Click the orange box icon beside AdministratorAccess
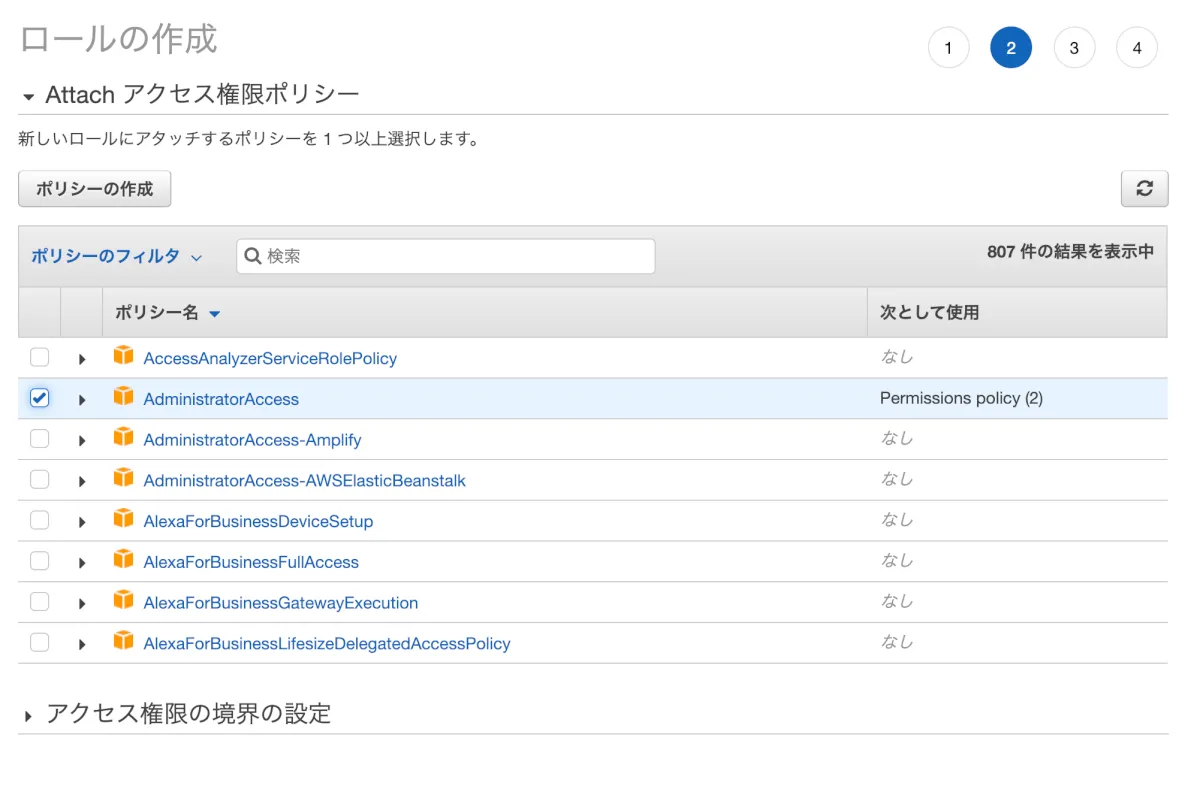 (123, 397)
